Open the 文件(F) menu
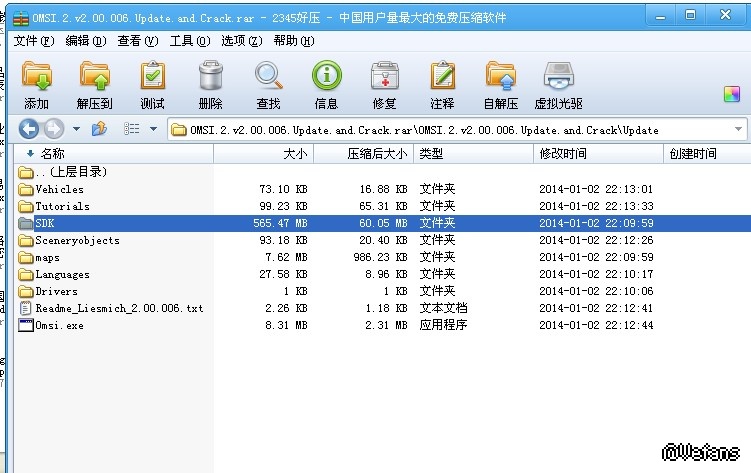This screenshot has height=473, width=751. pos(34,41)
